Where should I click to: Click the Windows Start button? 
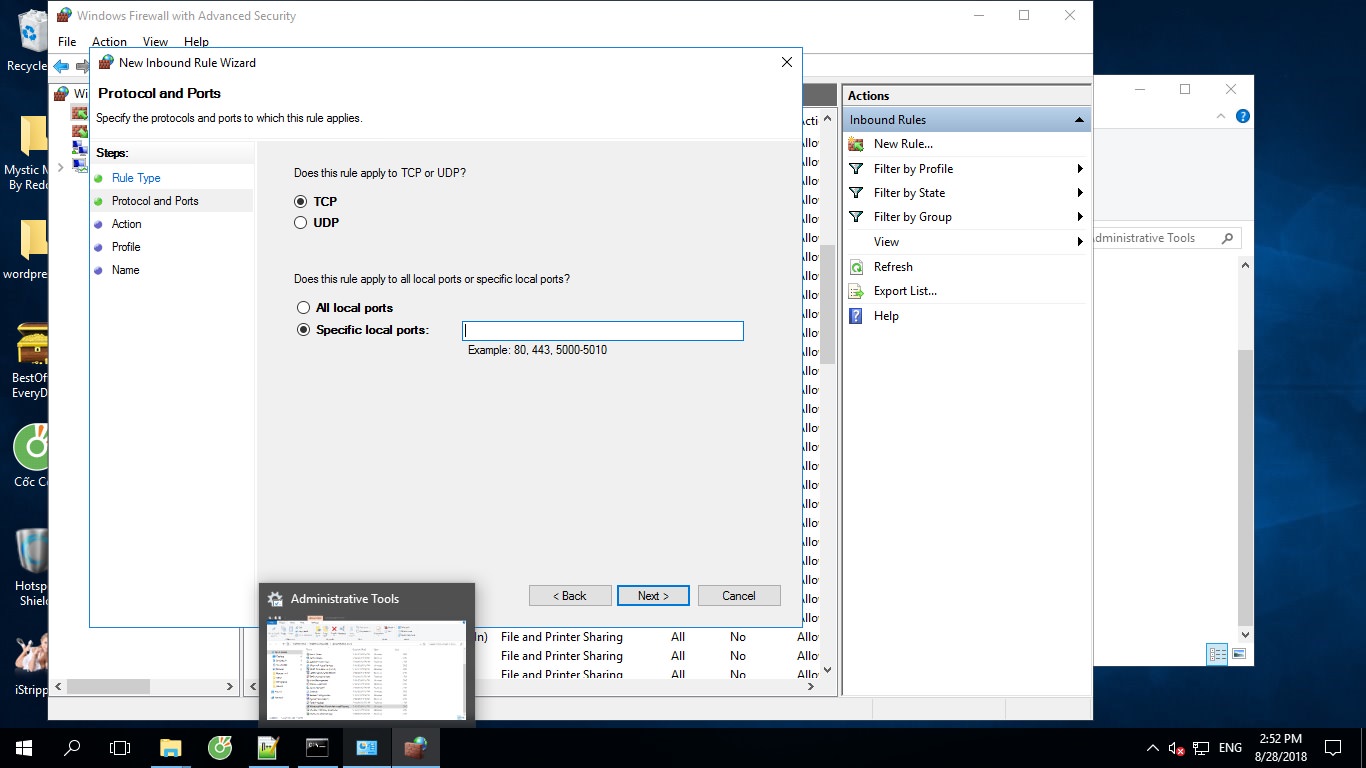pyautogui.click(x=23, y=748)
